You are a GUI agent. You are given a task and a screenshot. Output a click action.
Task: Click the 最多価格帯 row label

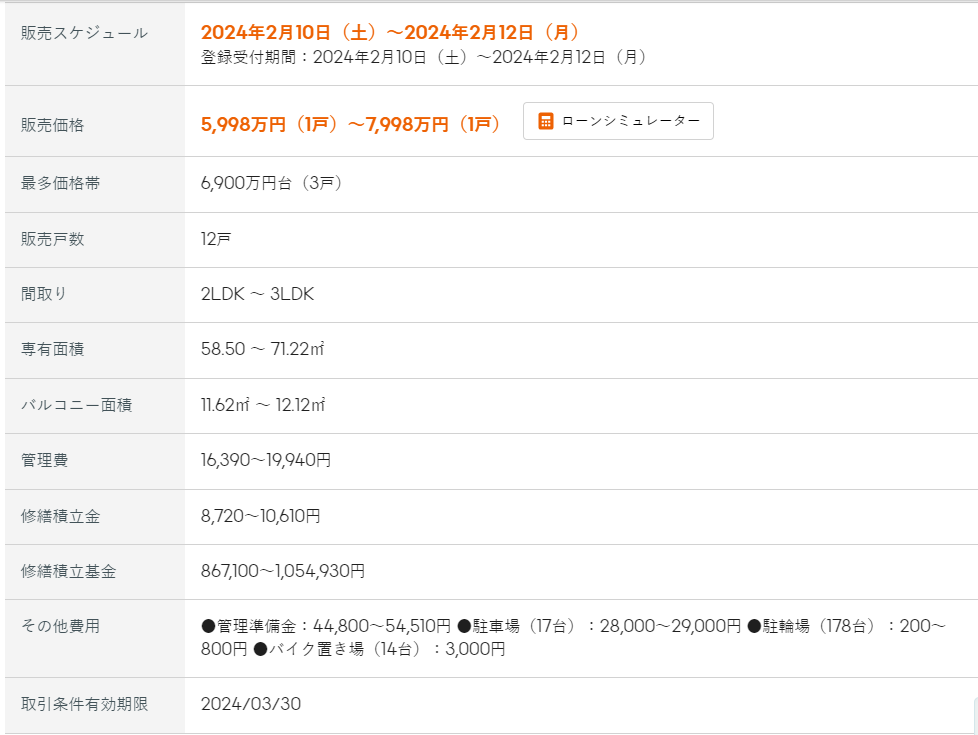click(60, 183)
